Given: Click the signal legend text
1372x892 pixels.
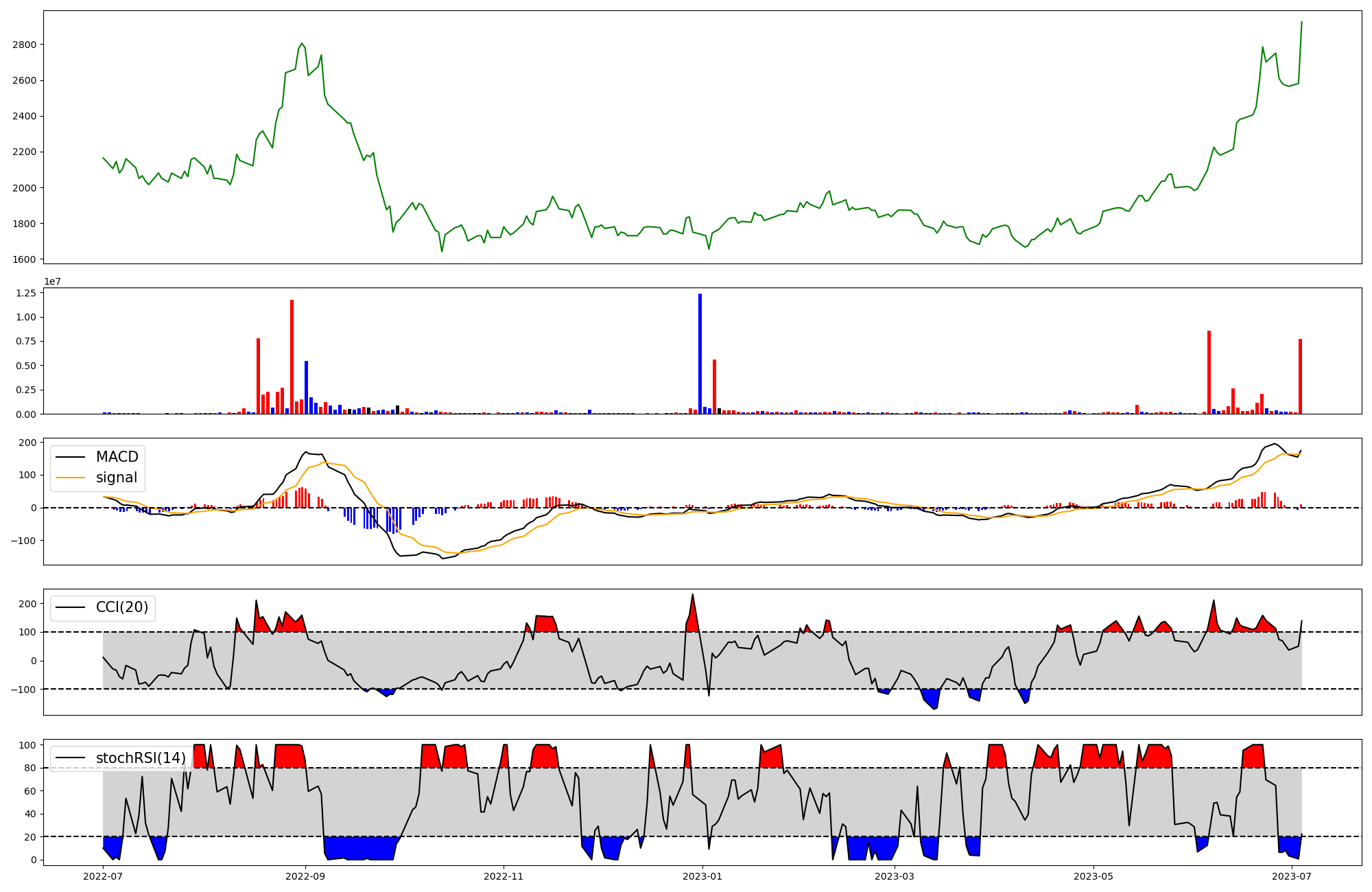Looking at the screenshot, I should pos(116,478).
